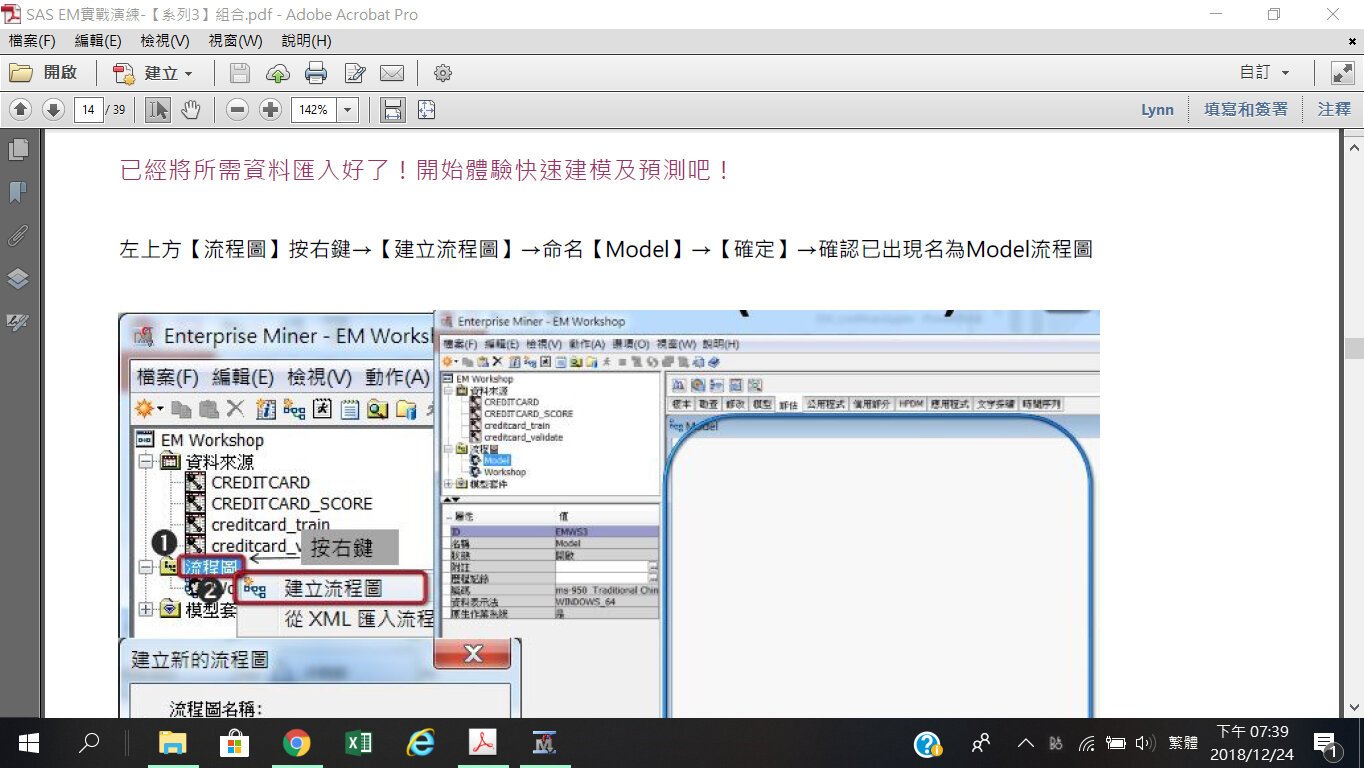Open the zoom level dropdown arrow
The width and height of the screenshot is (1364, 768).
(348, 110)
